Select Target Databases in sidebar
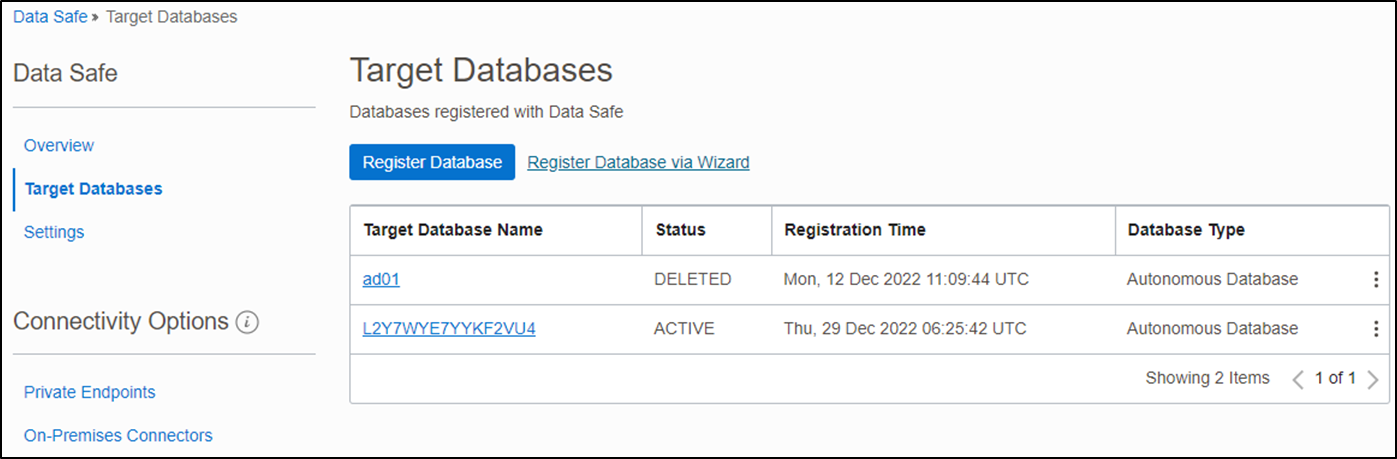The width and height of the screenshot is (1397, 459). coord(93,189)
